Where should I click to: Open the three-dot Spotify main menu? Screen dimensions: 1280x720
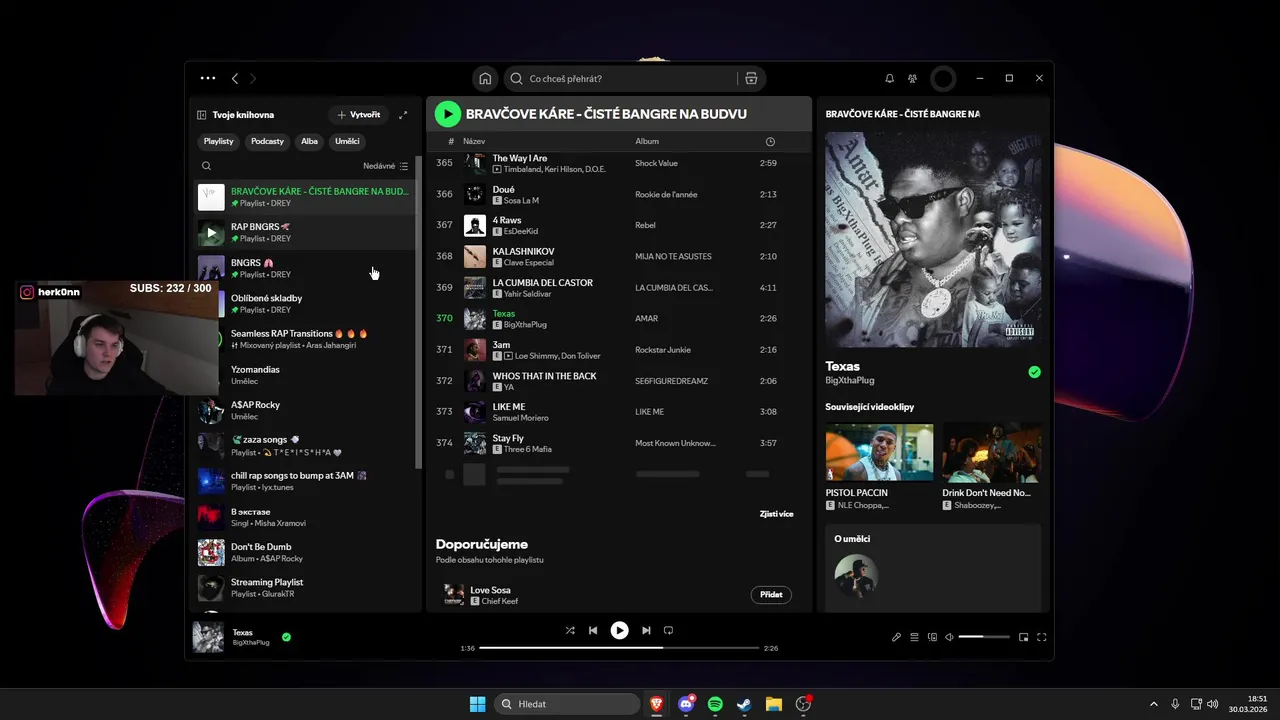pyautogui.click(x=207, y=78)
